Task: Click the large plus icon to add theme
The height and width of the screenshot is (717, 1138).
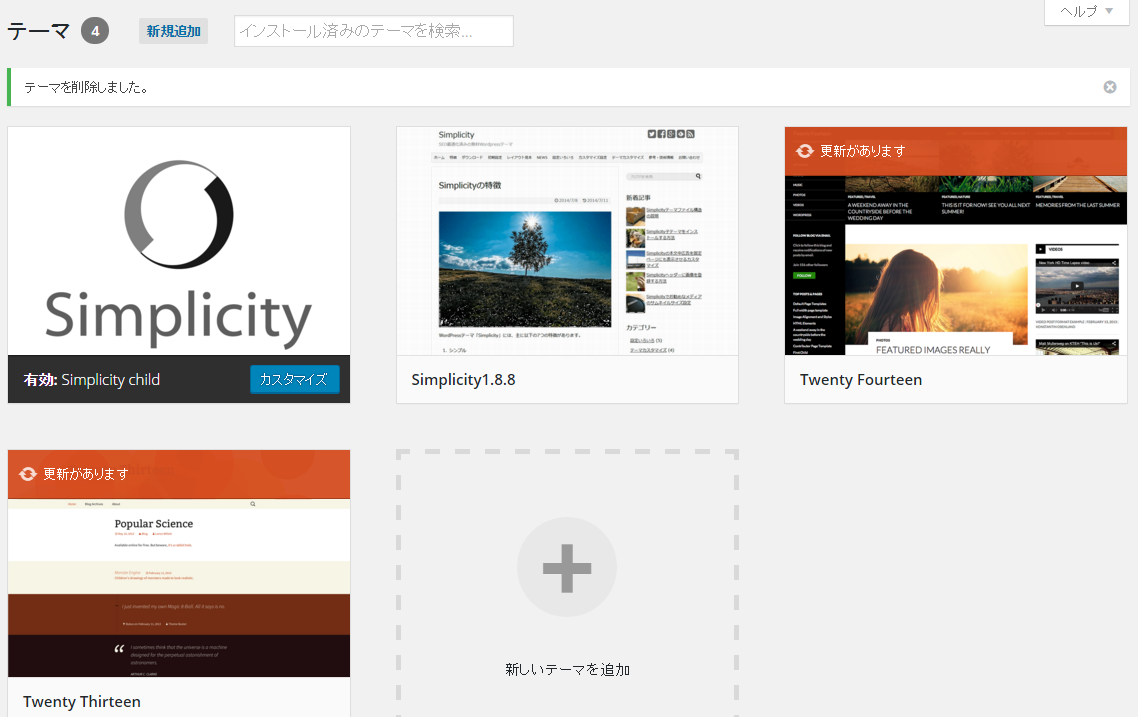Action: pos(566,567)
